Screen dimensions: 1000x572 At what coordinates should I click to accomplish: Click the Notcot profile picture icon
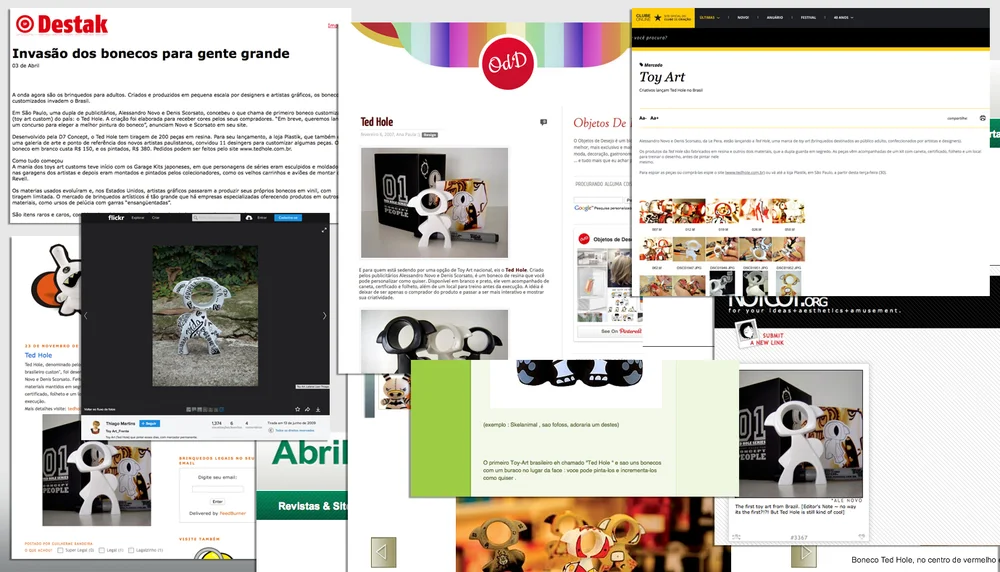[x=746, y=333]
